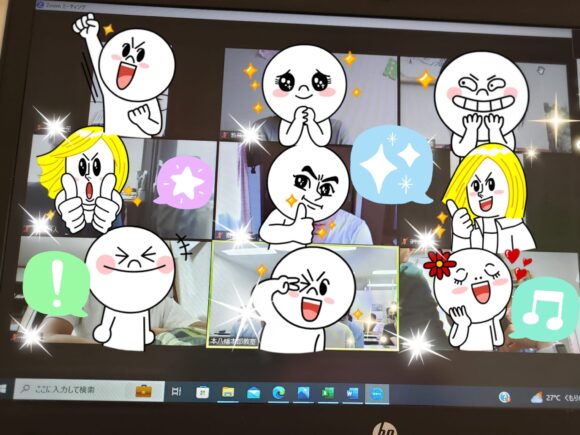Click the ここに入力して検索 search field
This screenshot has width=580, height=435.
coord(89,390)
